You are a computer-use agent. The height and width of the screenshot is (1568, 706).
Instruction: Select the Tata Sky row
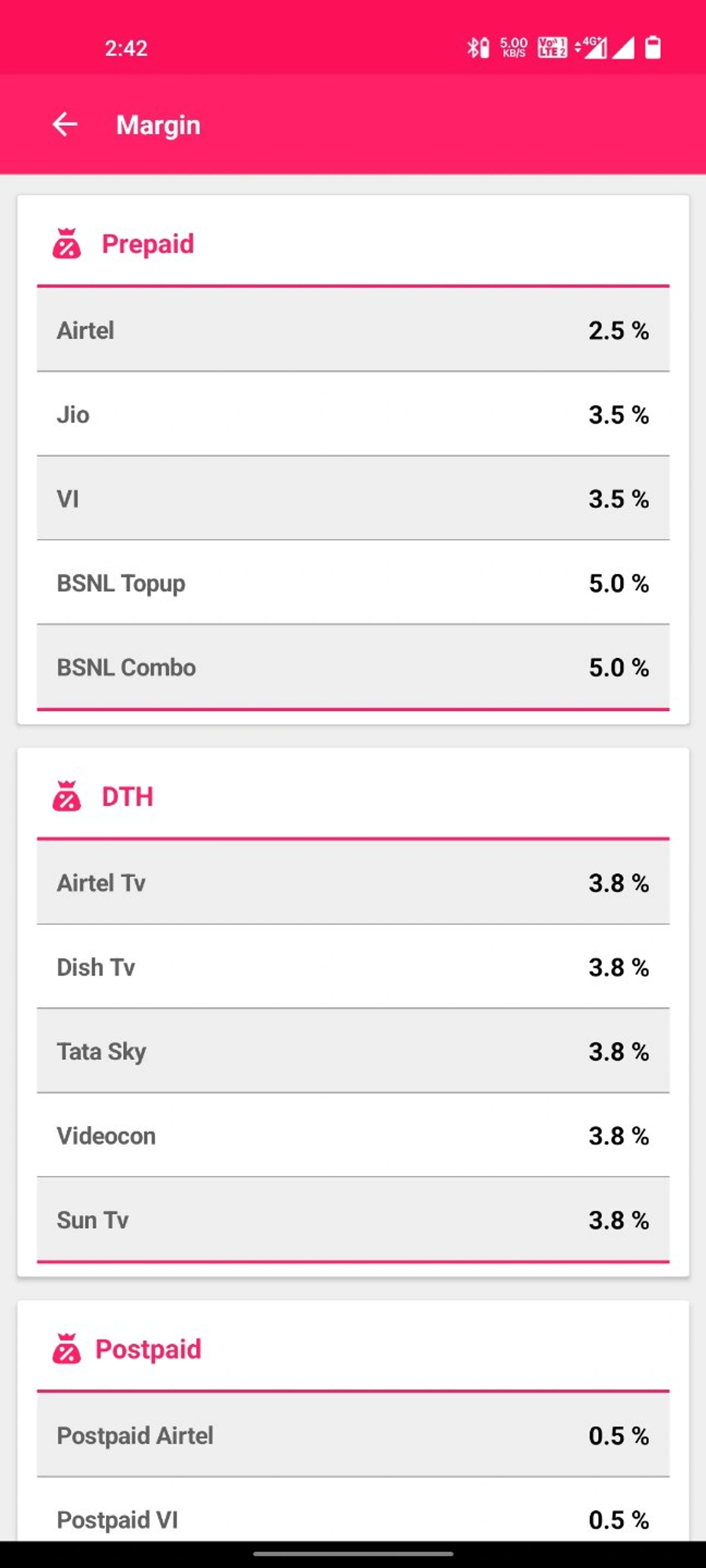(352, 1051)
